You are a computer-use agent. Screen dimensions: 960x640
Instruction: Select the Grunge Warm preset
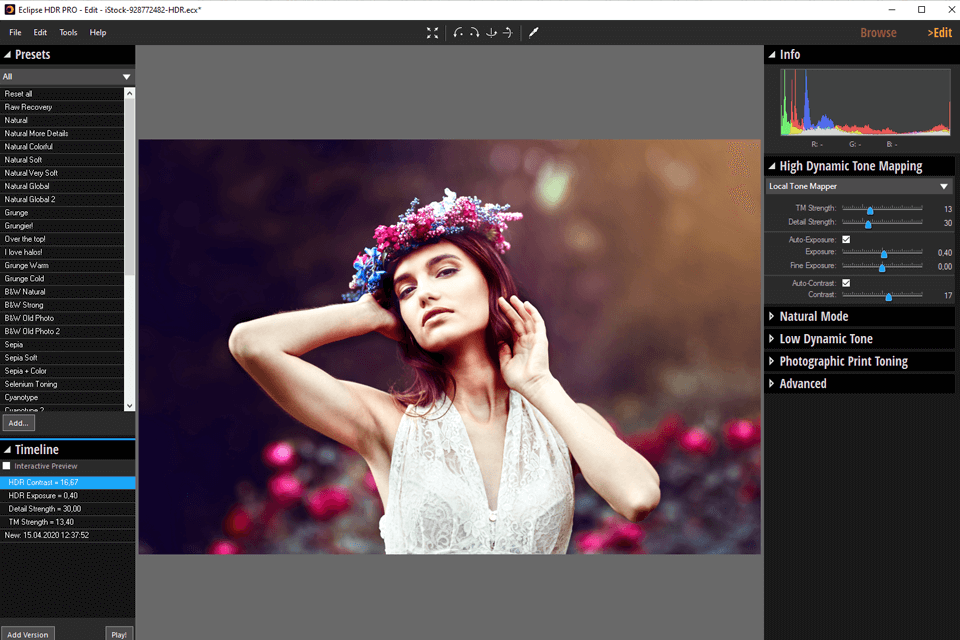point(26,266)
